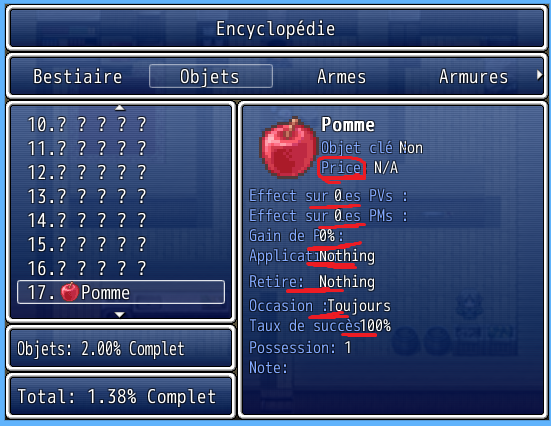
Task: Click the Objets 2.00% Complet progress box
Action: (x=121, y=348)
